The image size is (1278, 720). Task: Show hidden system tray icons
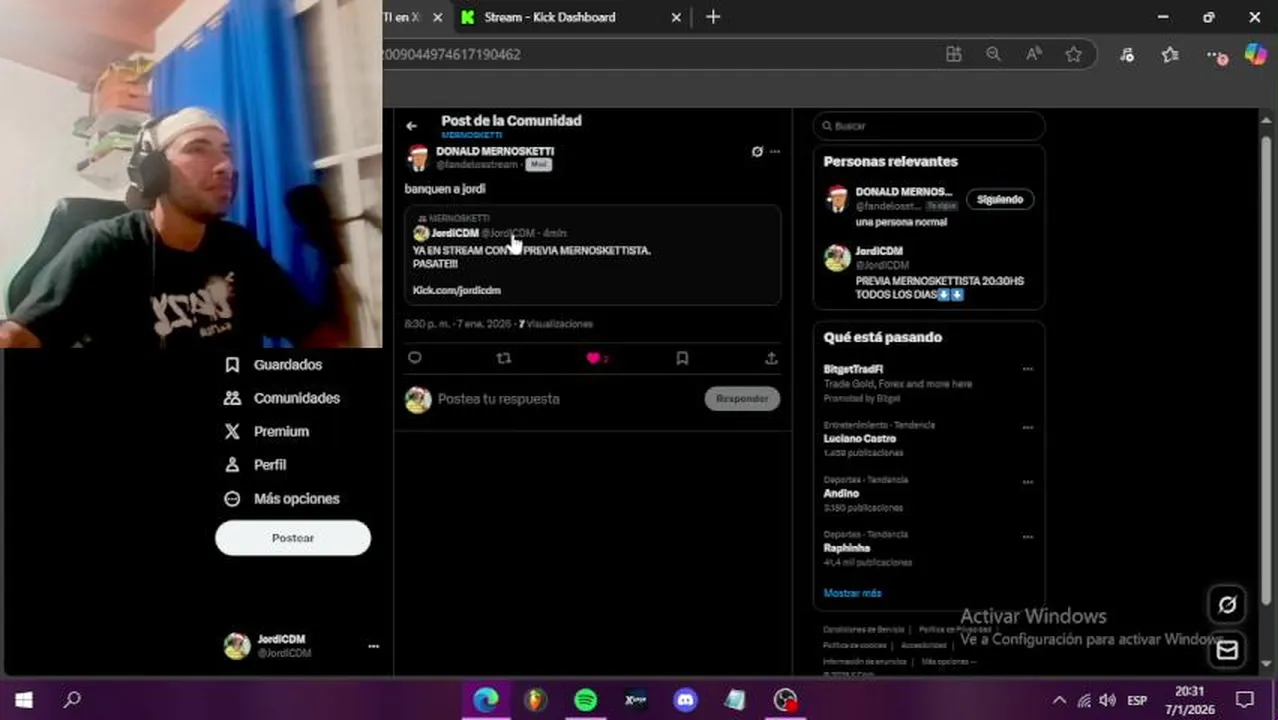[x=1060, y=700]
